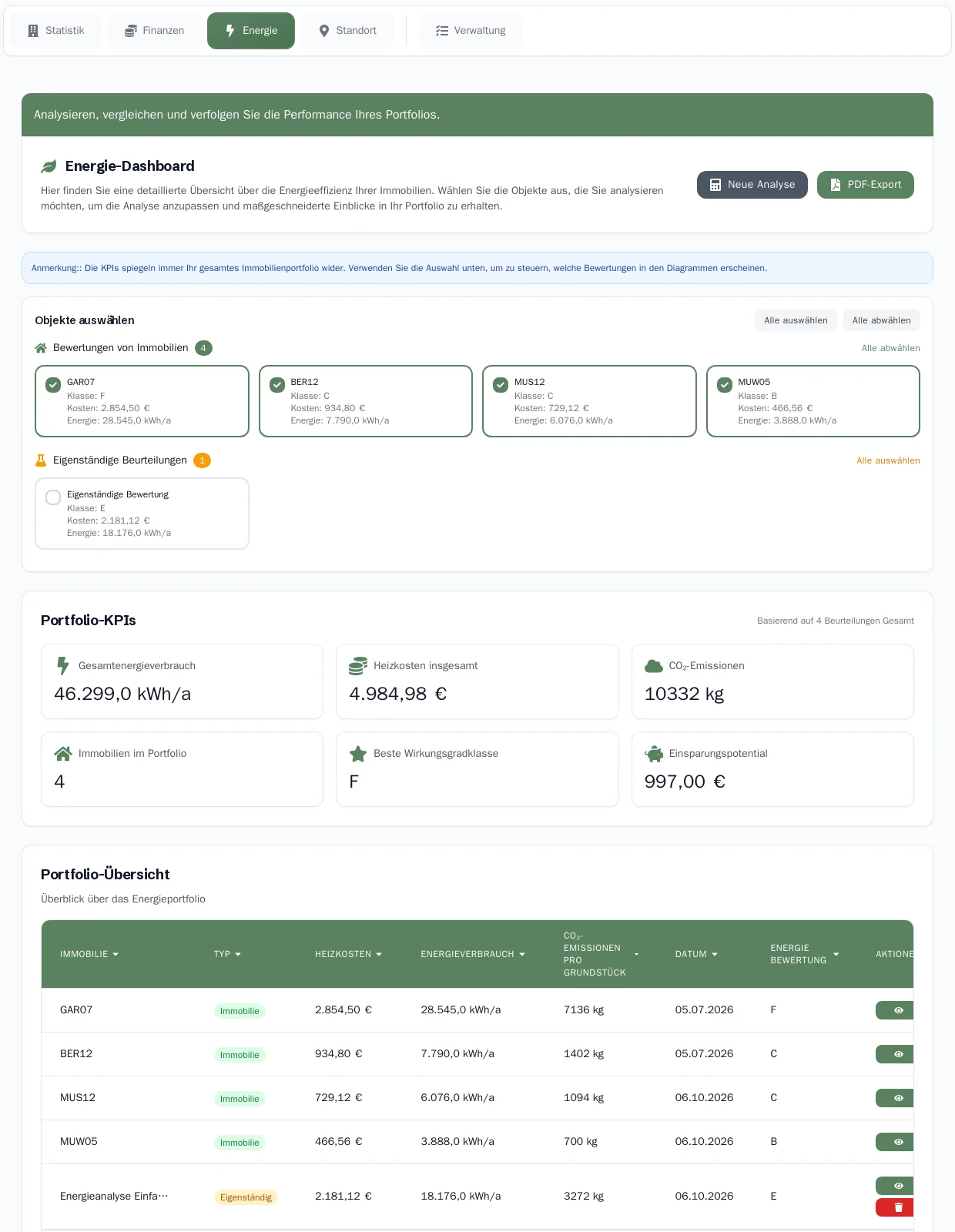
Task: Click Eigenständig tag in Energieanalyse row
Action: [x=246, y=1197]
